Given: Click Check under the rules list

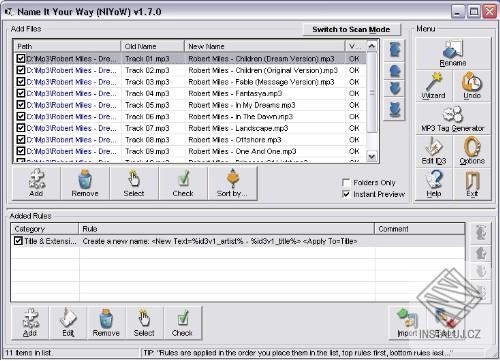Looking at the screenshot, I should pyautogui.click(x=182, y=323).
